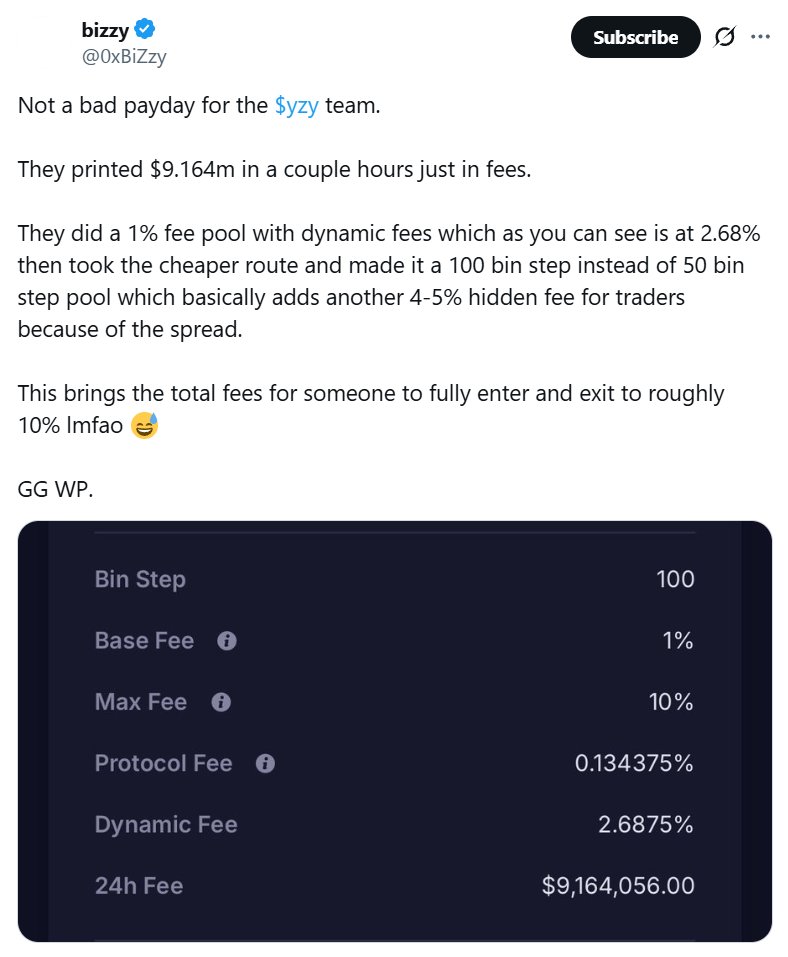Click the Dynamic Fee value 2.6875%
This screenshot has height=957, width=788.
646,825
